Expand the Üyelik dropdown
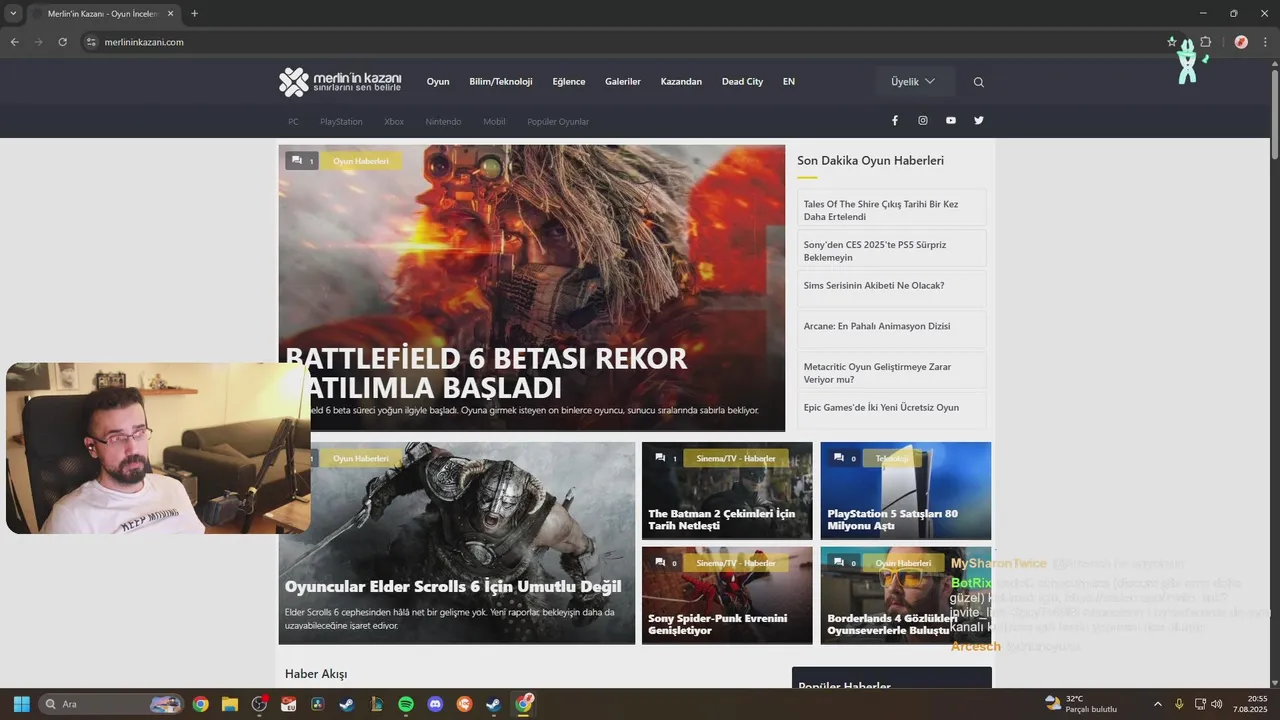Image resolution: width=1280 pixels, height=720 pixels. click(914, 82)
